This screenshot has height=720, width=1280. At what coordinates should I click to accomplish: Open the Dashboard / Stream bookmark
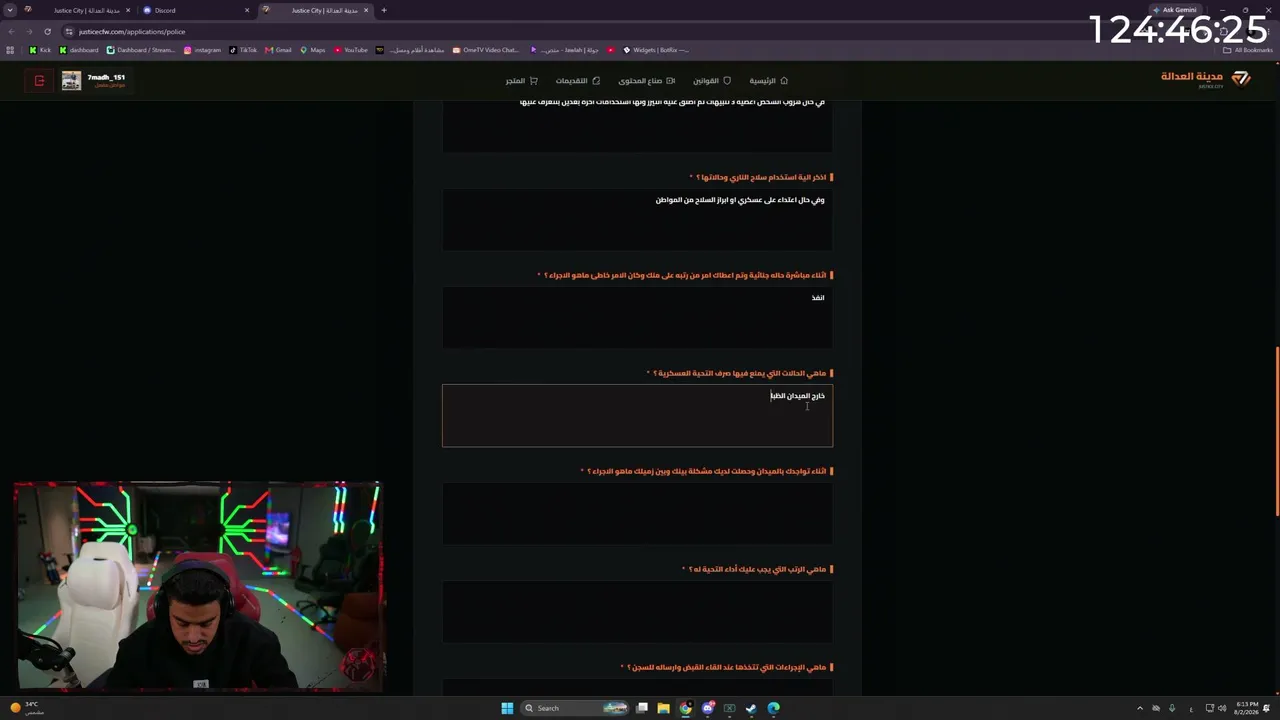(141, 50)
